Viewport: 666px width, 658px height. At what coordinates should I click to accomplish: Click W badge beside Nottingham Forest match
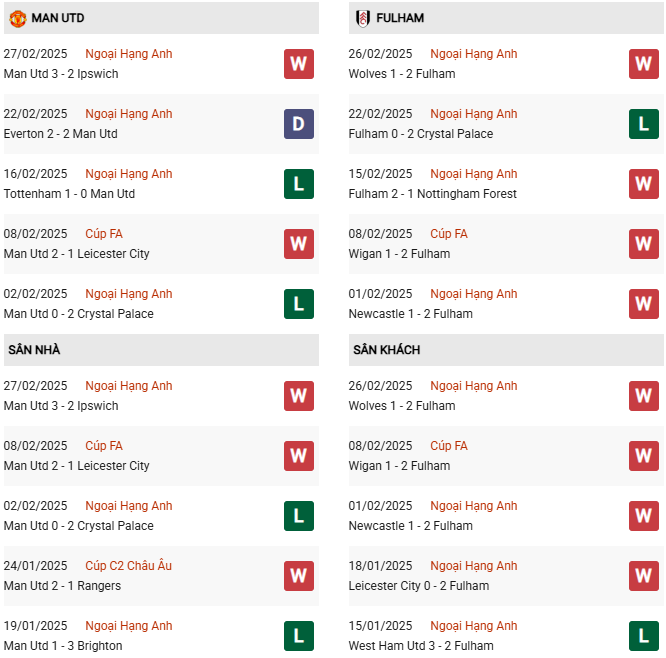643,184
